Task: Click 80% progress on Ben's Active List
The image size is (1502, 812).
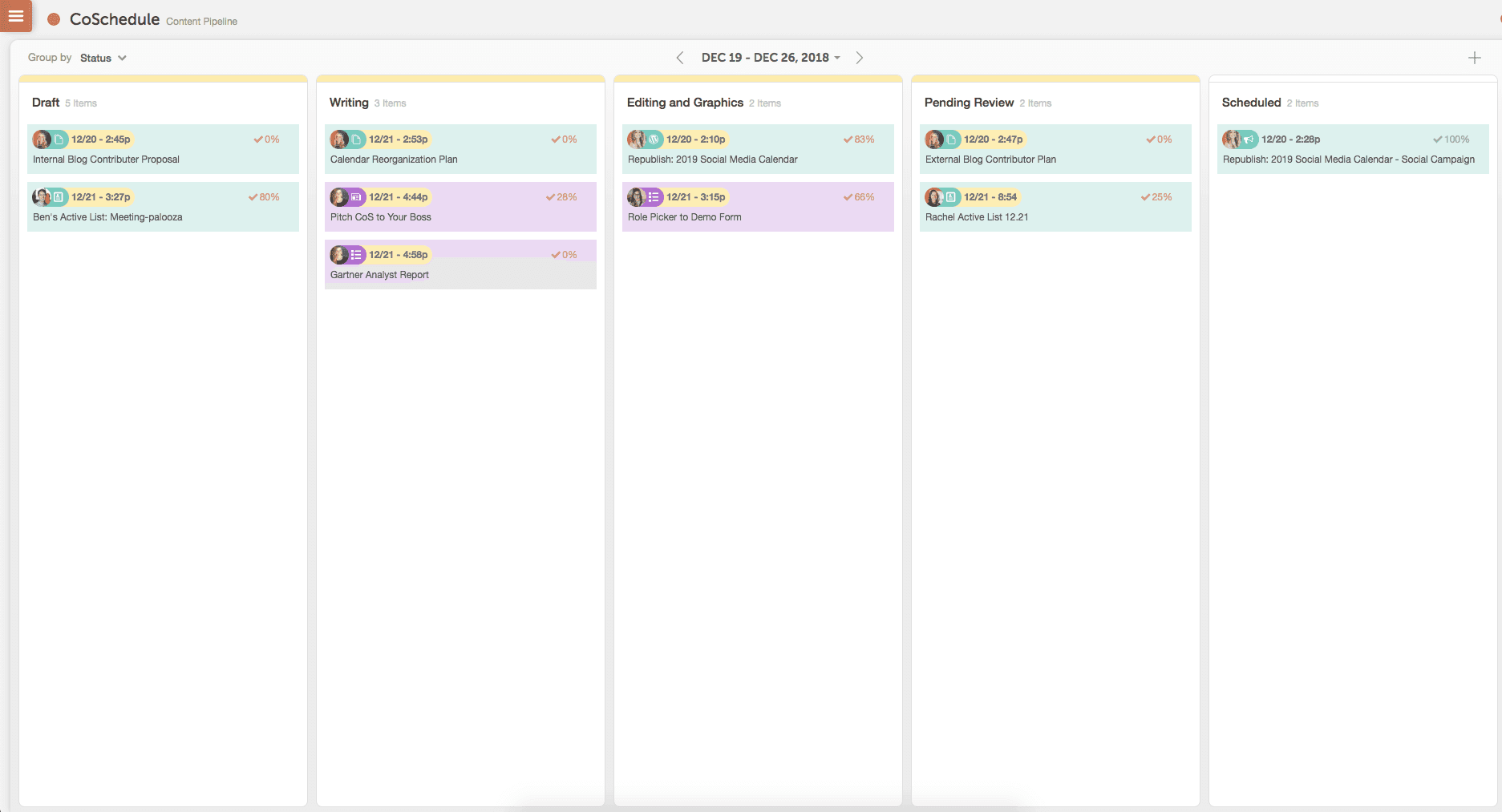Action: pos(264,197)
